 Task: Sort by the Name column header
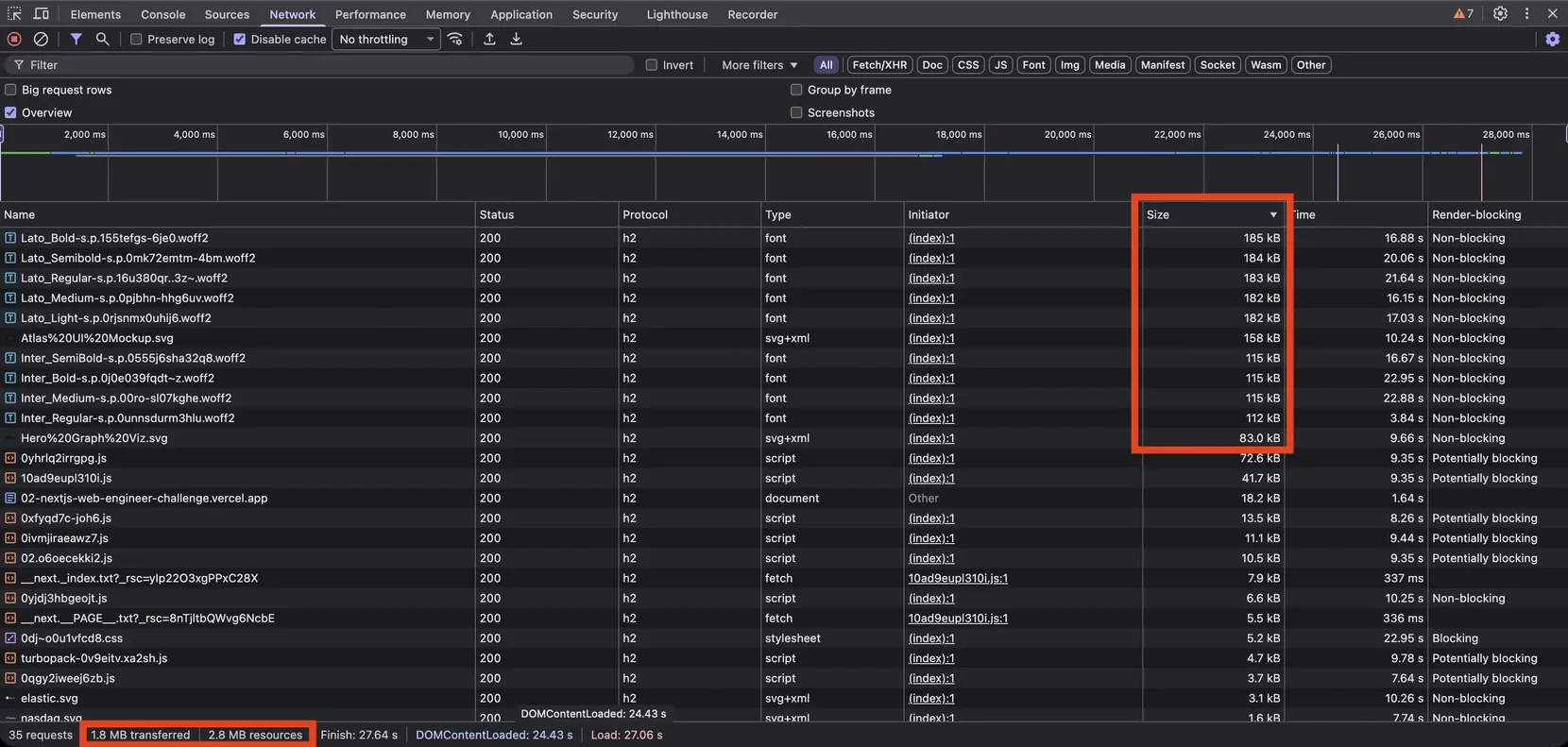tap(237, 214)
